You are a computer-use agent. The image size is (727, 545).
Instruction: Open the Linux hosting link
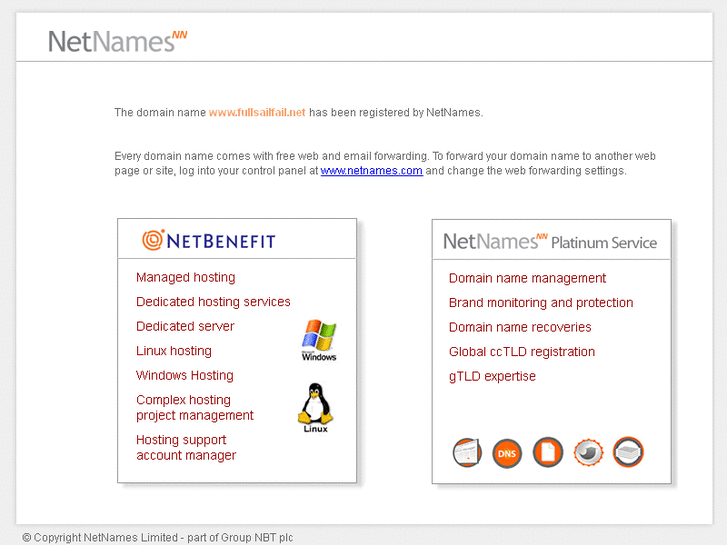click(174, 351)
